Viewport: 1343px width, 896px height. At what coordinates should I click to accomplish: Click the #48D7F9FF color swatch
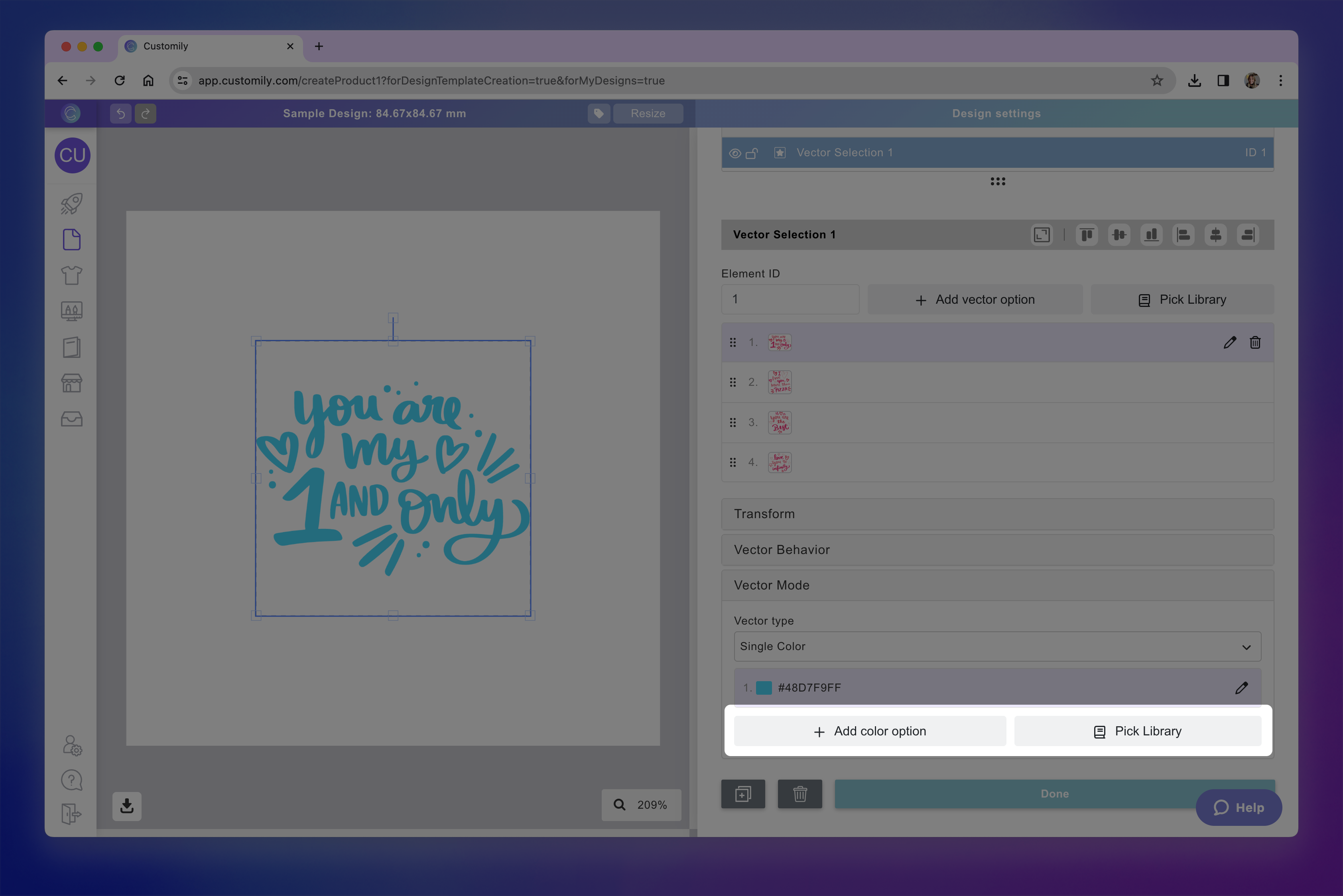click(764, 688)
